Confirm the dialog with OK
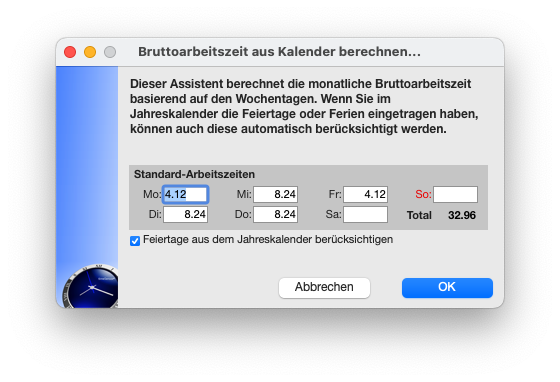 (x=447, y=288)
